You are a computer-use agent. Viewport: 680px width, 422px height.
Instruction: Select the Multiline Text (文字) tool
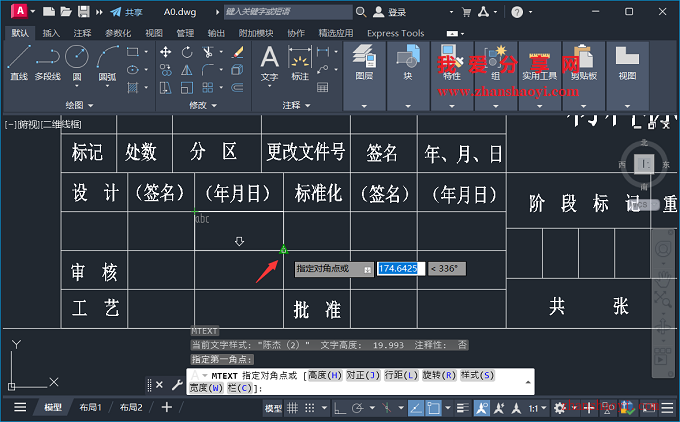[x=269, y=63]
